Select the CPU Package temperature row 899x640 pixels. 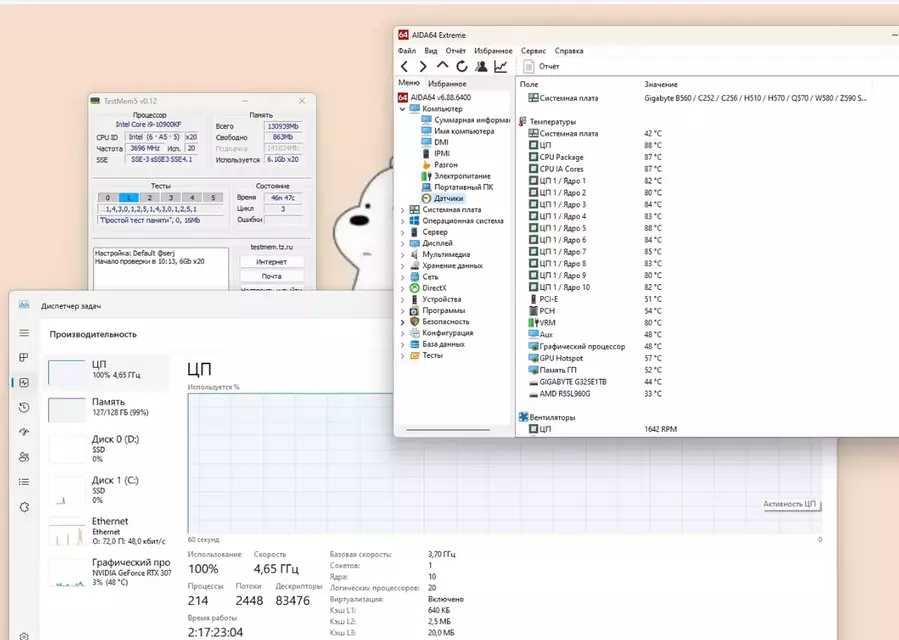595,157
